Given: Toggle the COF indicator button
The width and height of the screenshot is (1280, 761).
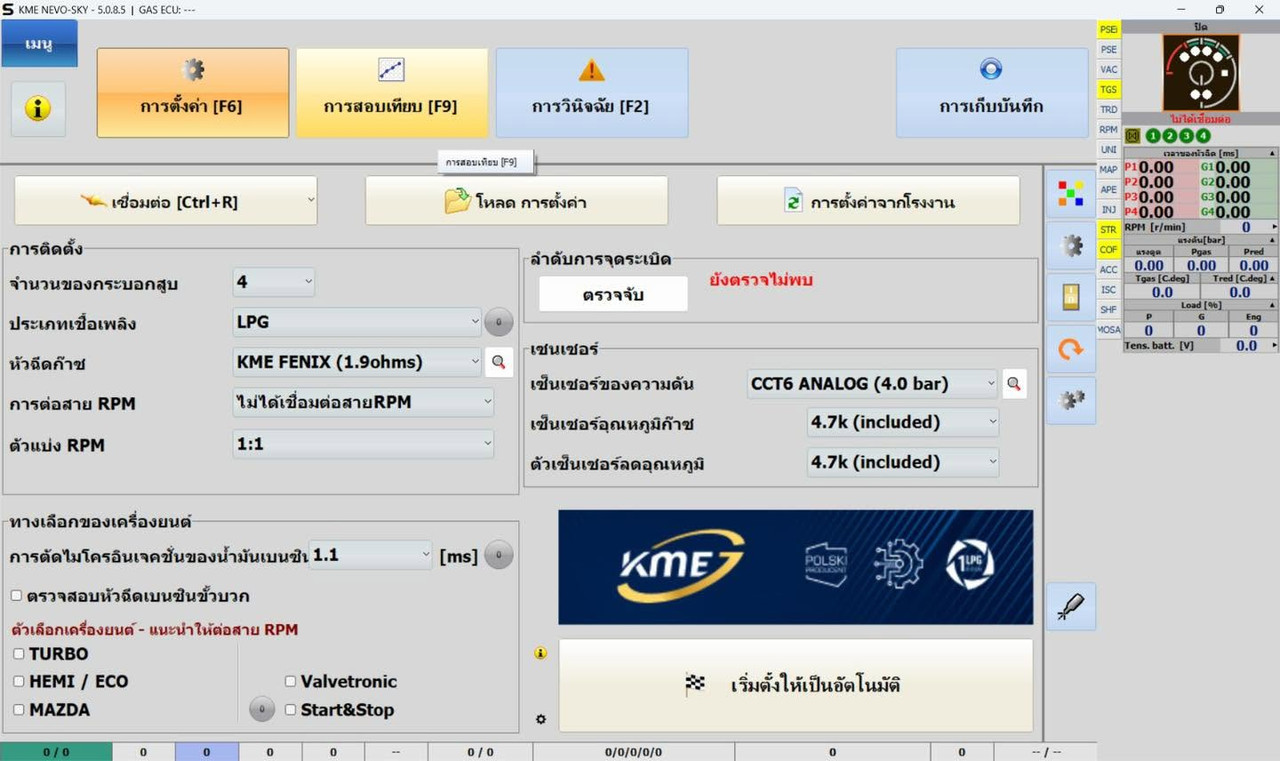Looking at the screenshot, I should [x=1109, y=249].
